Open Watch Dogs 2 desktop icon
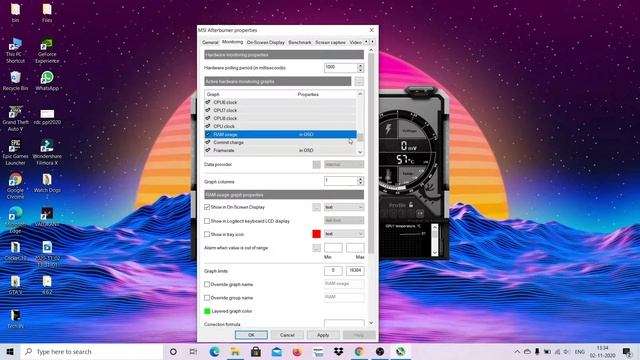Image resolution: width=640 pixels, height=360 pixels. coord(47,186)
